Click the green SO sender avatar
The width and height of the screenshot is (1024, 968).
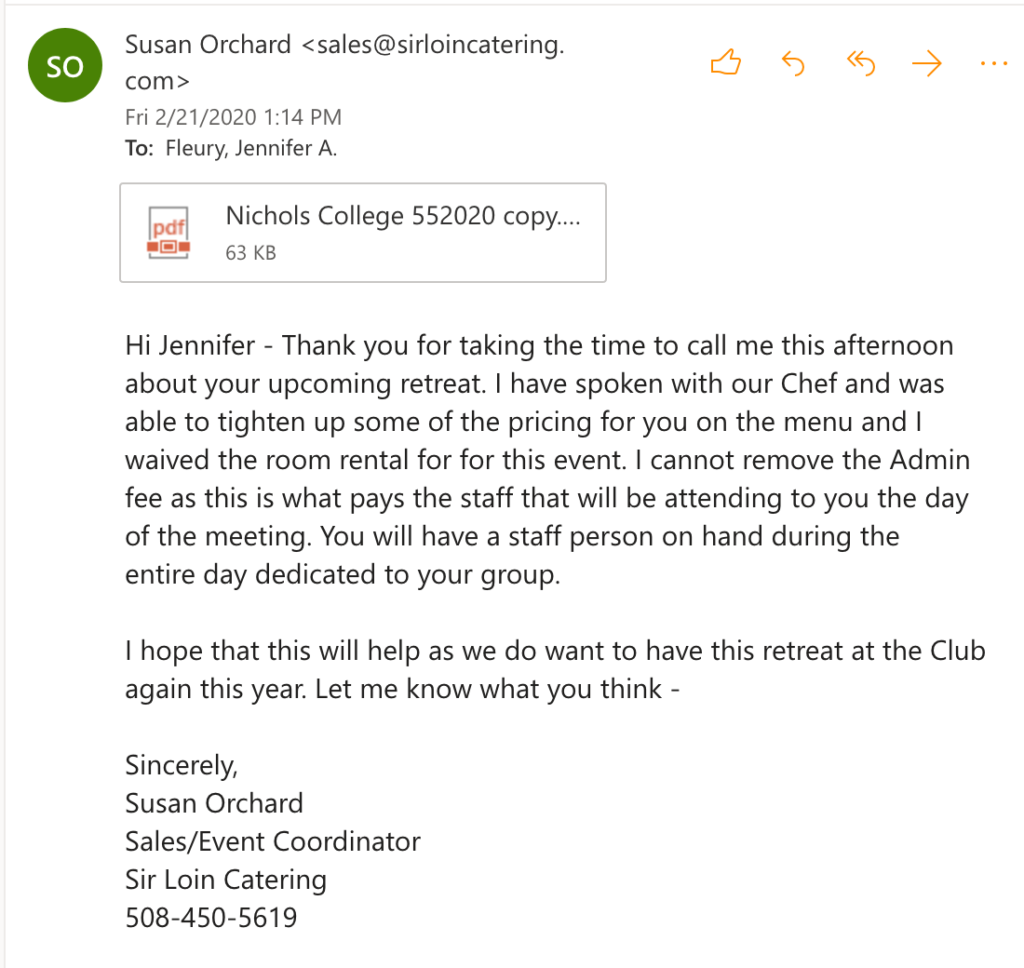66,66
